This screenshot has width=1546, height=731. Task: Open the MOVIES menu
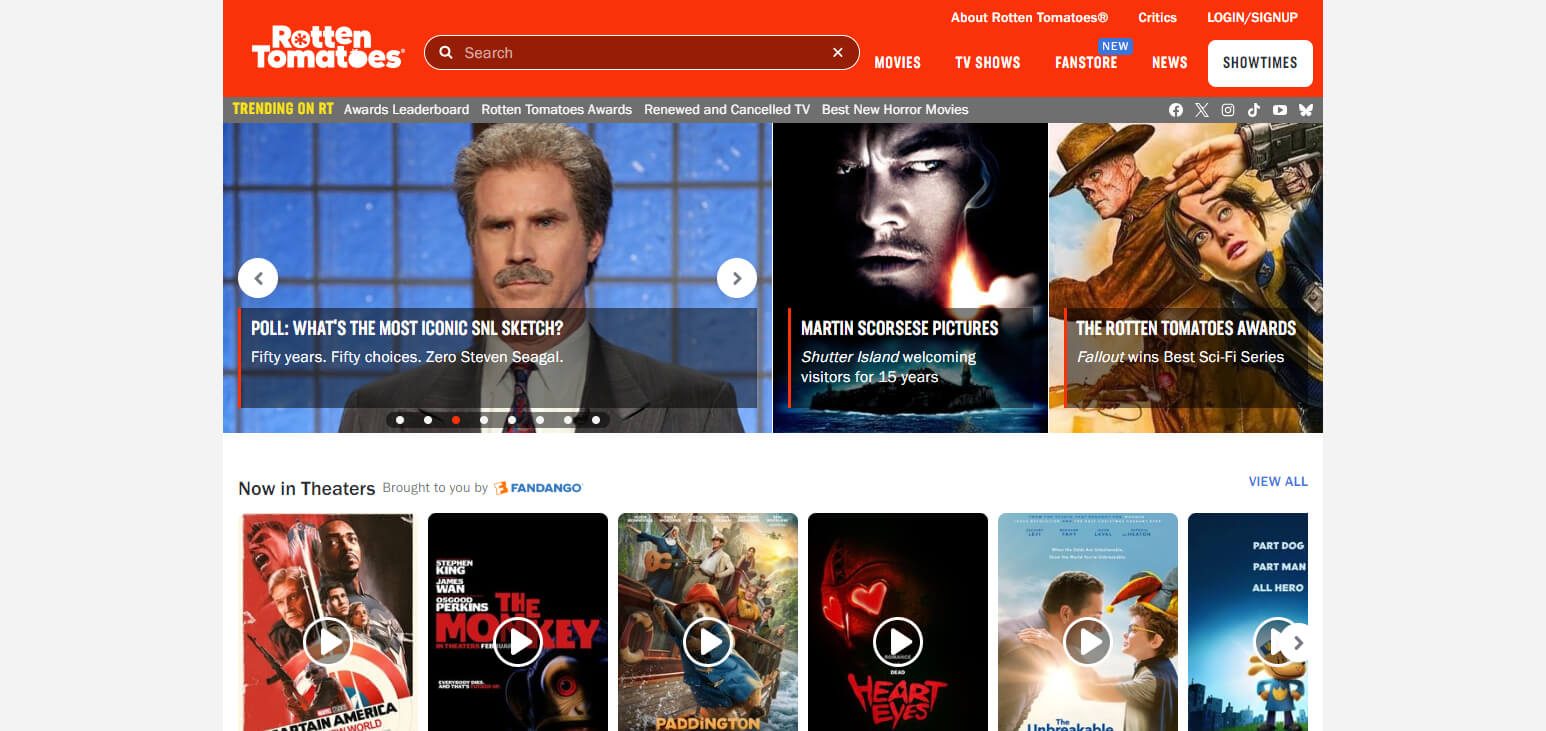pos(897,62)
